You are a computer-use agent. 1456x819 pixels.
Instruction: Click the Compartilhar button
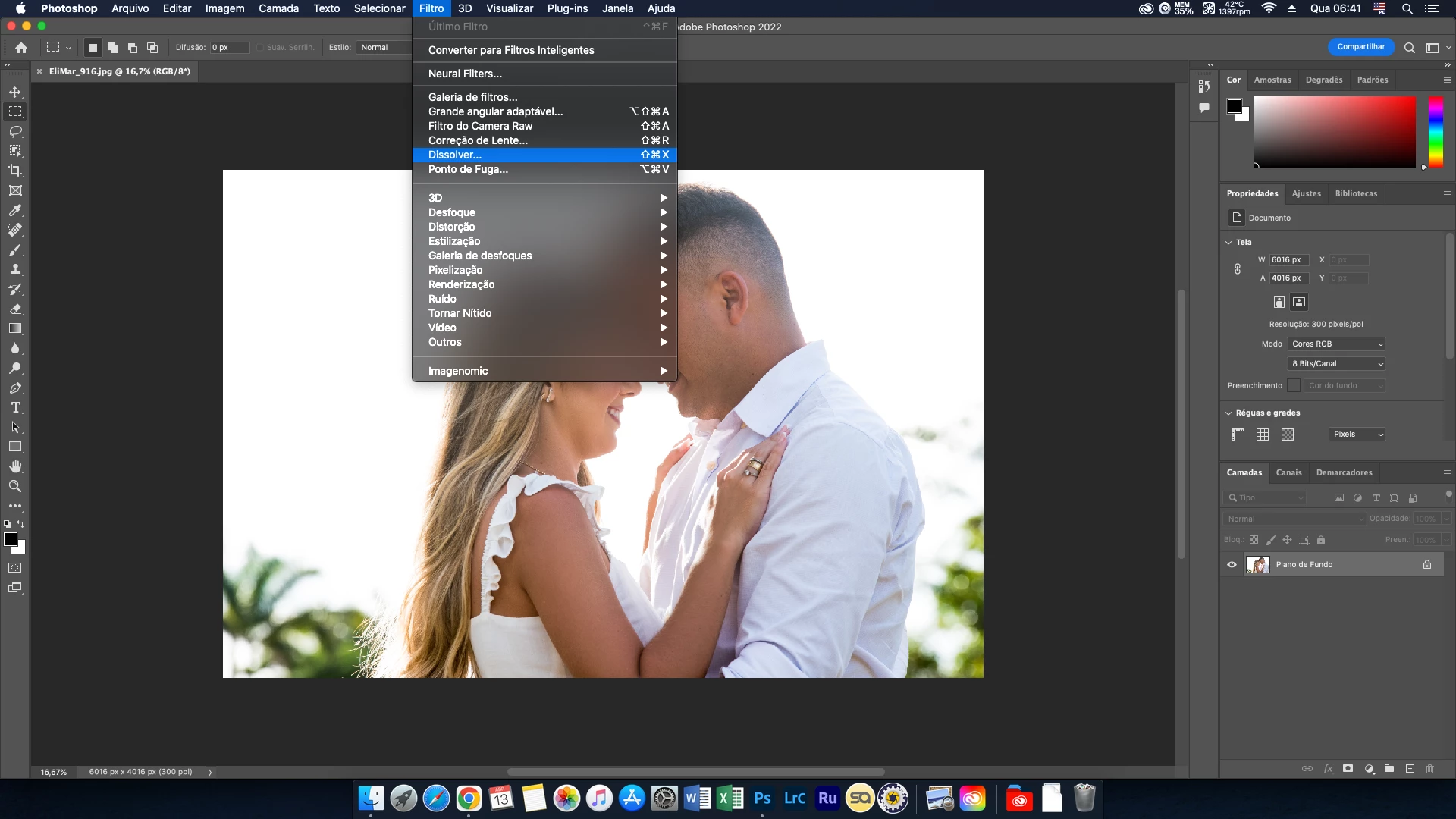(x=1360, y=47)
